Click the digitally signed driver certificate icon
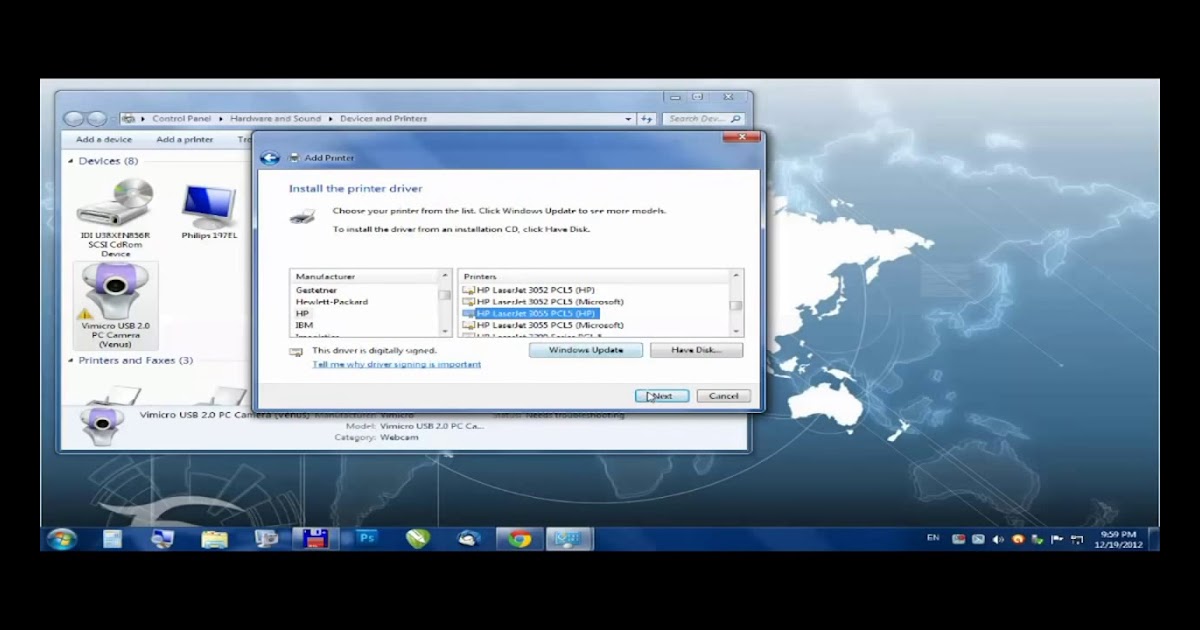The width and height of the screenshot is (1200, 630). pos(296,352)
